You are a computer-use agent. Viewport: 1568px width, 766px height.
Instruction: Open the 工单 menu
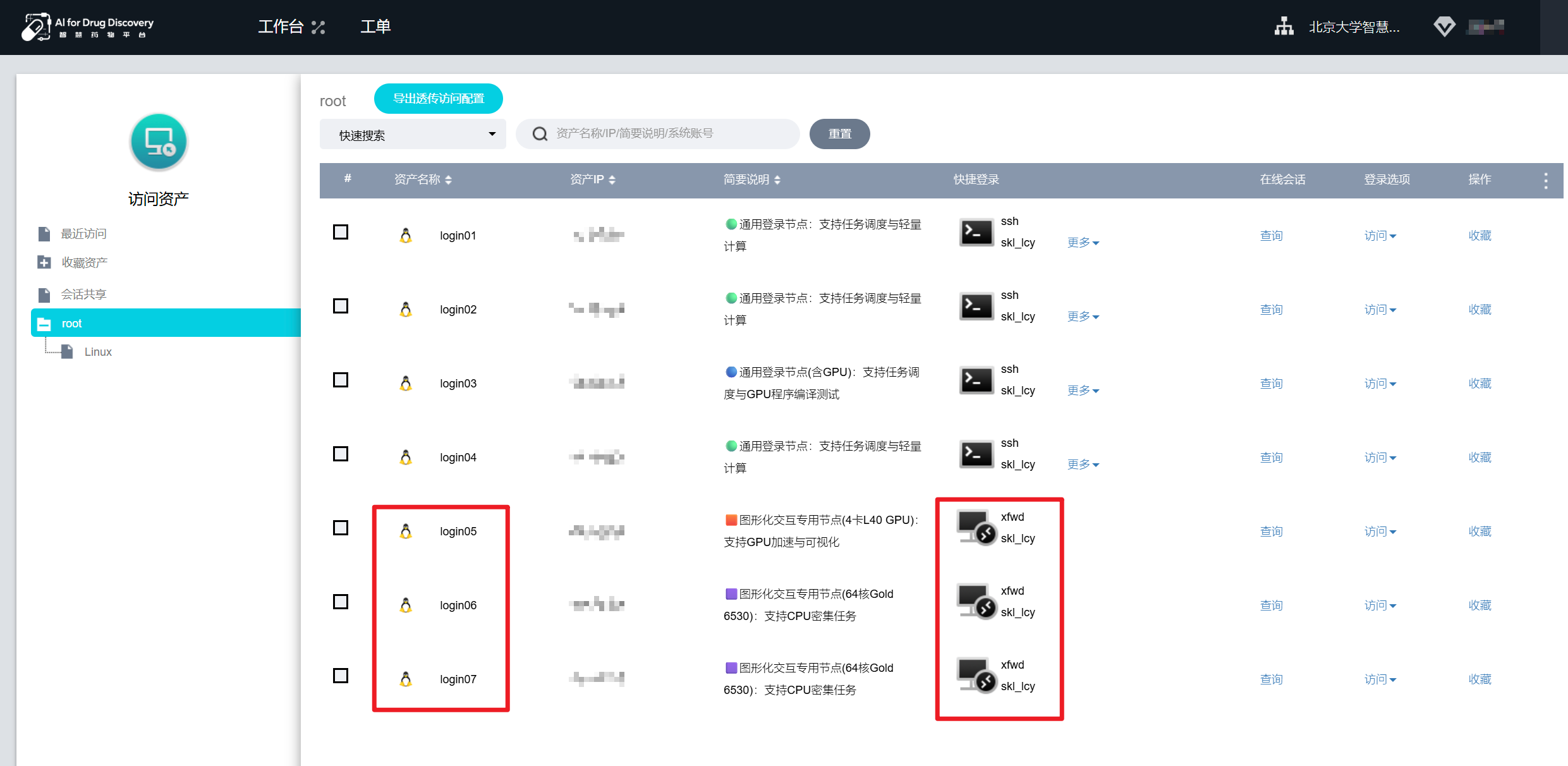pos(375,27)
